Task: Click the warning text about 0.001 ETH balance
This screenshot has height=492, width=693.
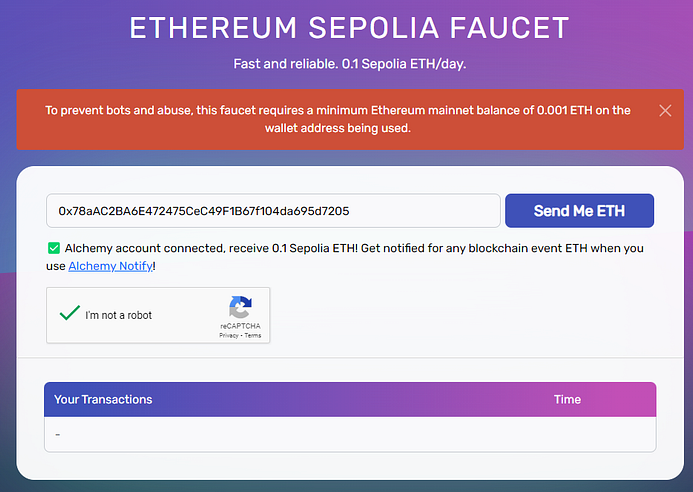Action: click(338, 119)
